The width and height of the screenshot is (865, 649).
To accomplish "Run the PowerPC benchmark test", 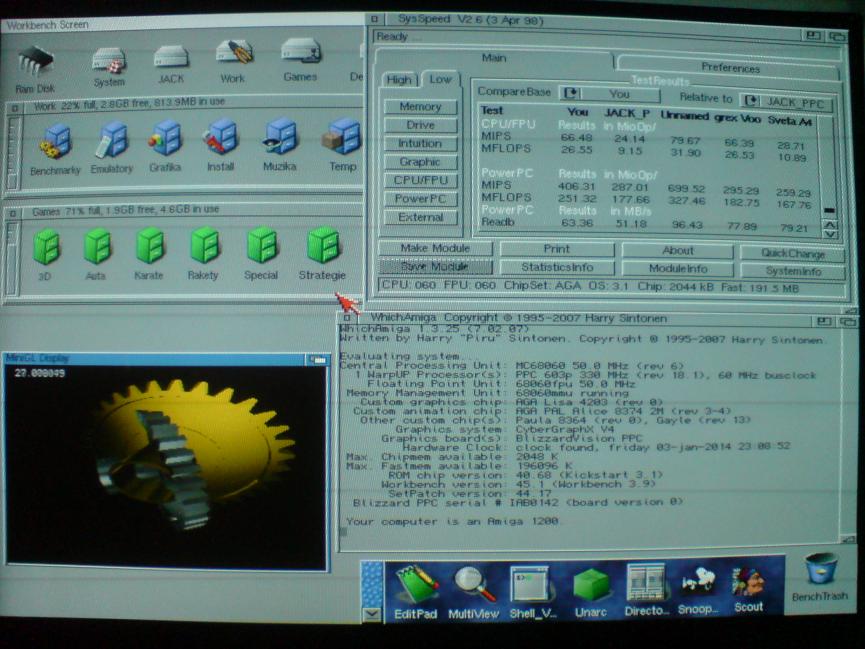I will tap(420, 198).
